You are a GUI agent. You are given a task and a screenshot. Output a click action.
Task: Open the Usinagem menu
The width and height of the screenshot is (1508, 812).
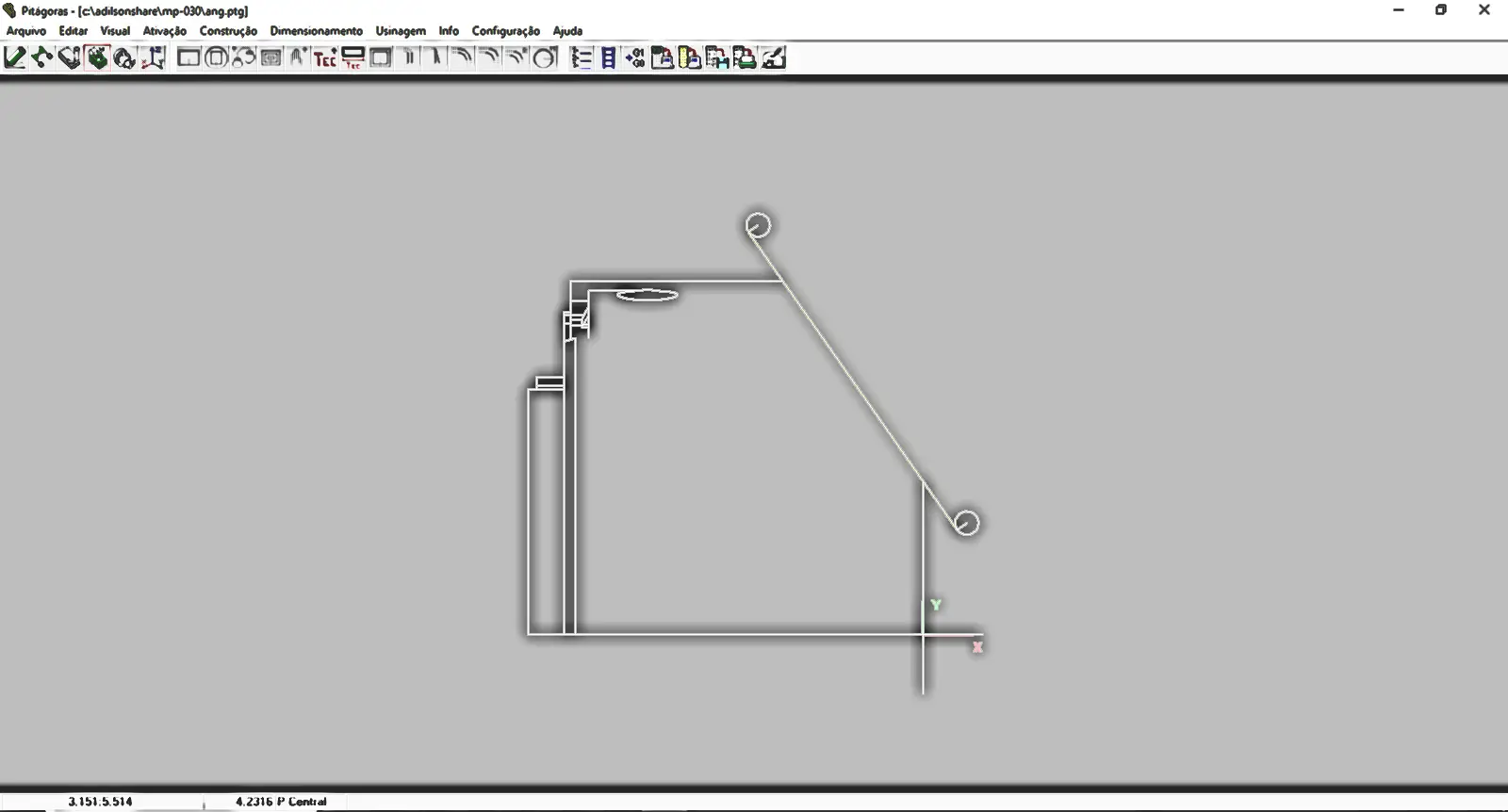click(x=401, y=31)
